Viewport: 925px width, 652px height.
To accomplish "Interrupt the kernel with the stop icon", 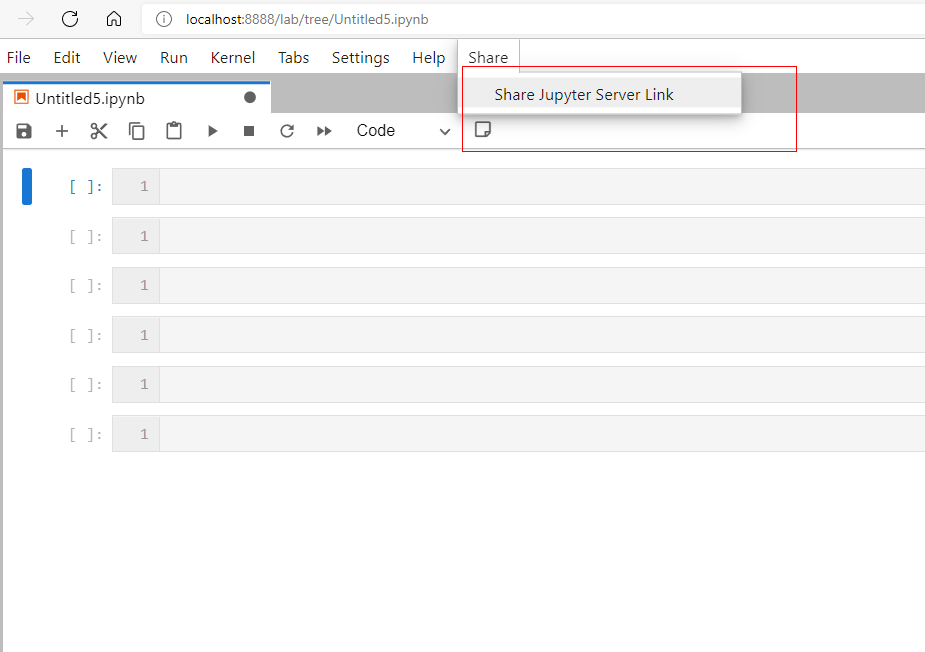I will 249,131.
